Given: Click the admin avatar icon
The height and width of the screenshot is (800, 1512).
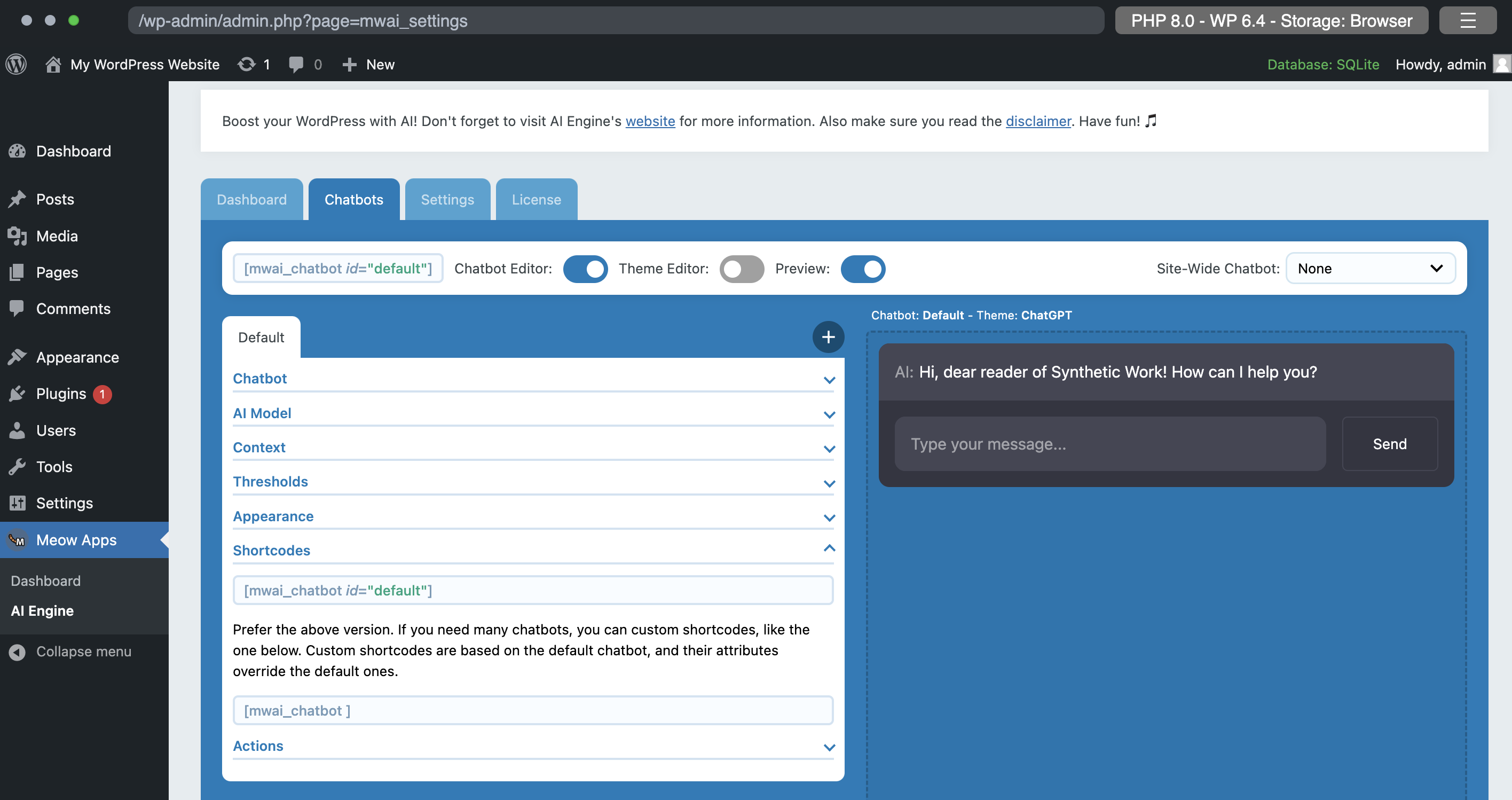Looking at the screenshot, I should point(1501,64).
